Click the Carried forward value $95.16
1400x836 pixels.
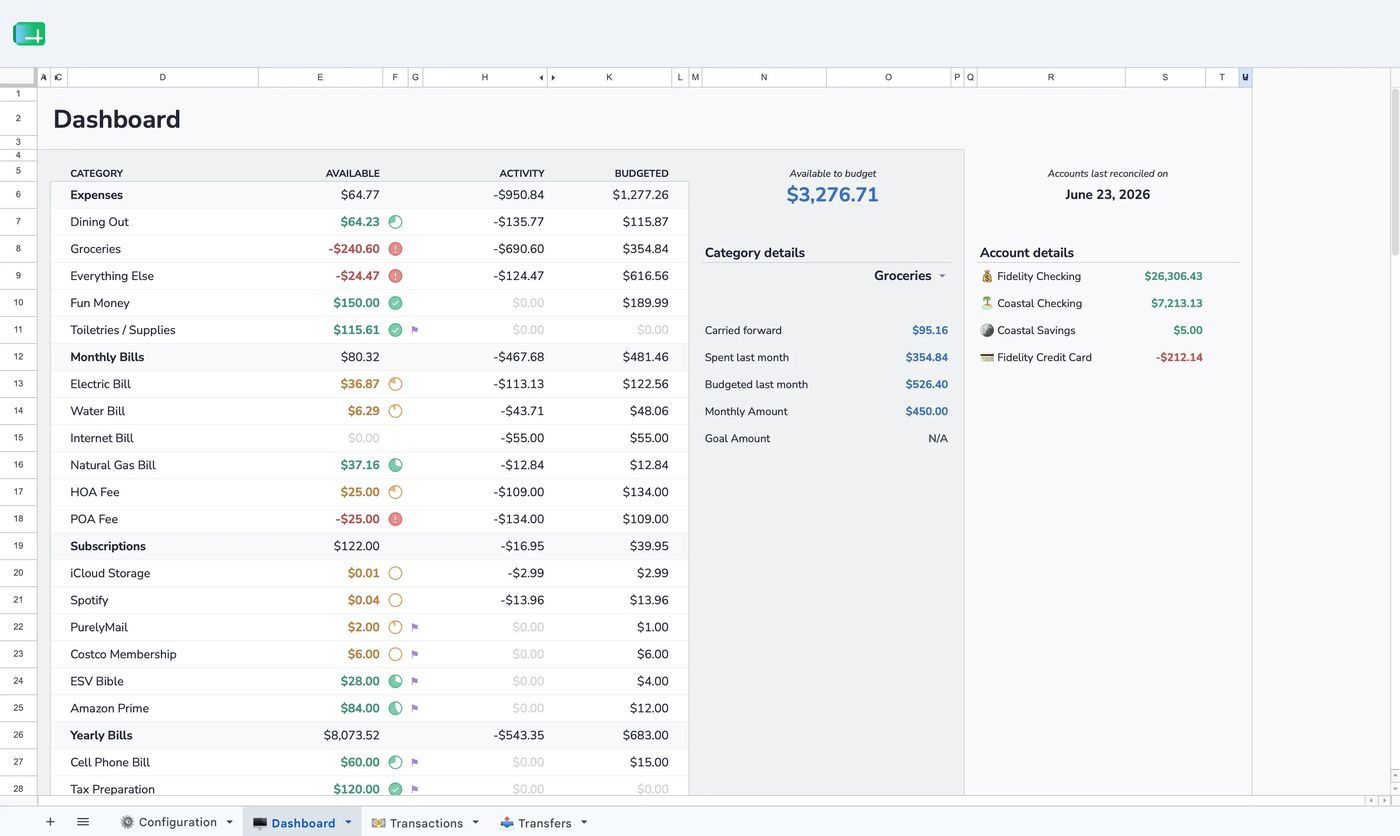[x=930, y=330]
